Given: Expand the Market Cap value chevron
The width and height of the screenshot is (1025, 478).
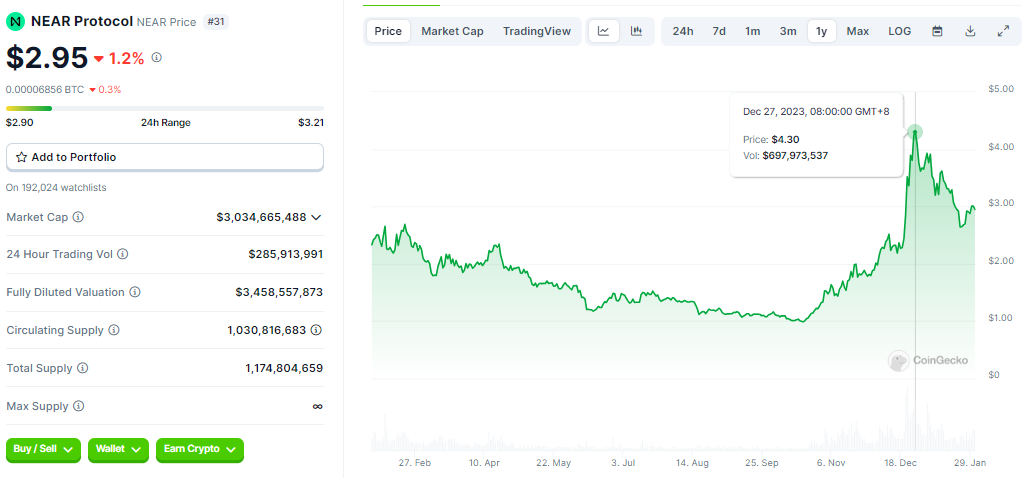Looking at the screenshot, I should tap(316, 217).
